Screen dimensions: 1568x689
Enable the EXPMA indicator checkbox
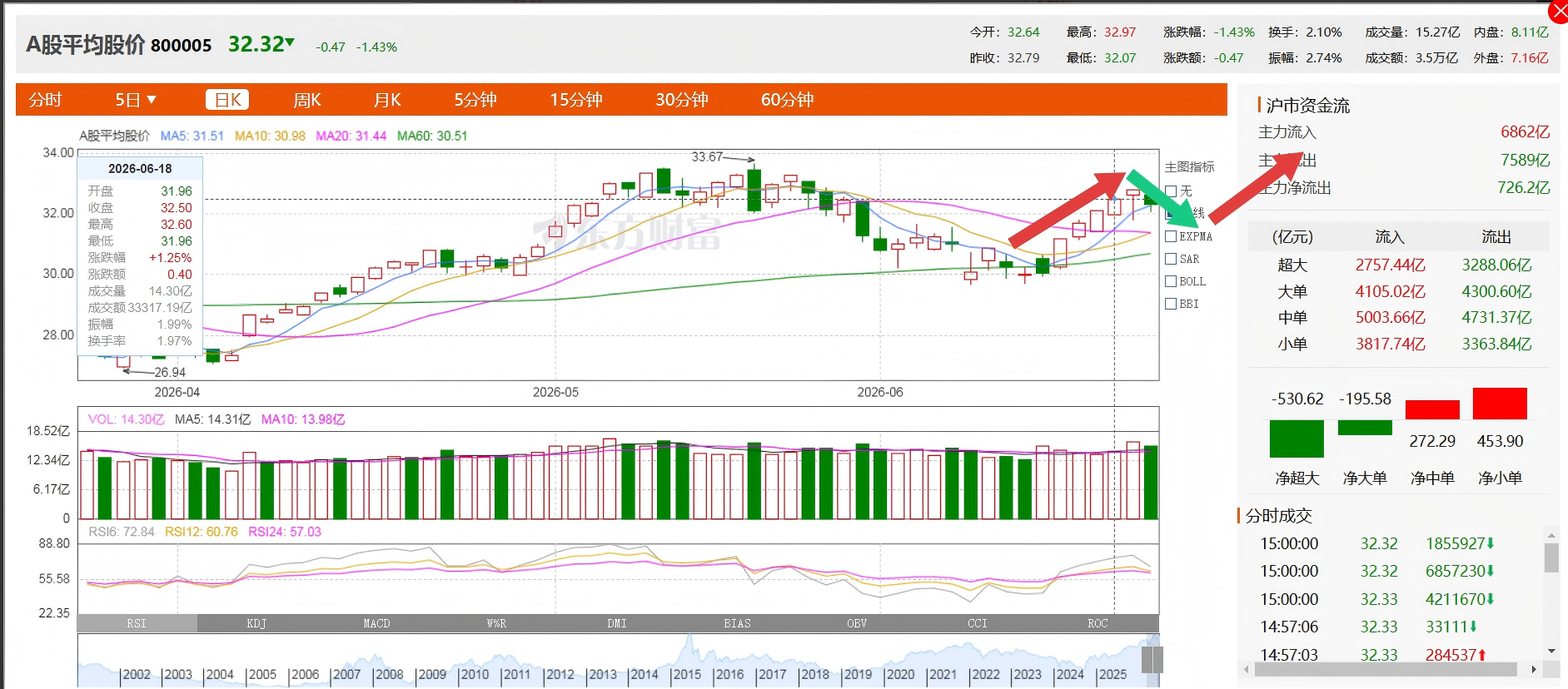coord(1171,236)
